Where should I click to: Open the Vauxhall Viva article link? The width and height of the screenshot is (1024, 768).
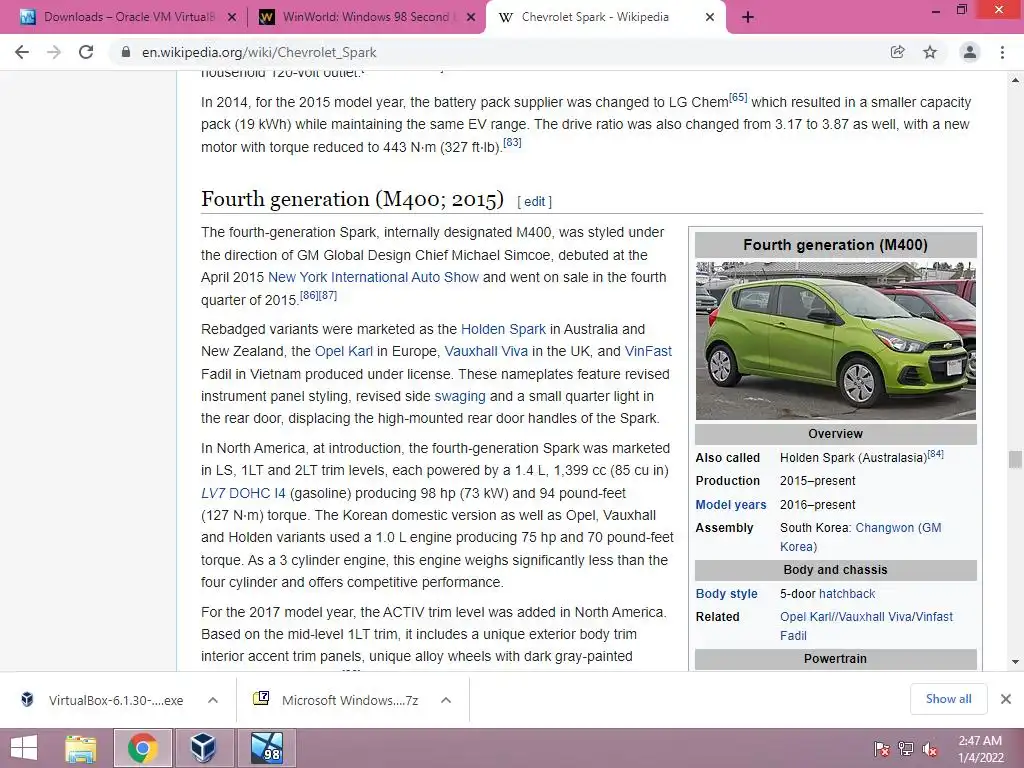coord(486,351)
